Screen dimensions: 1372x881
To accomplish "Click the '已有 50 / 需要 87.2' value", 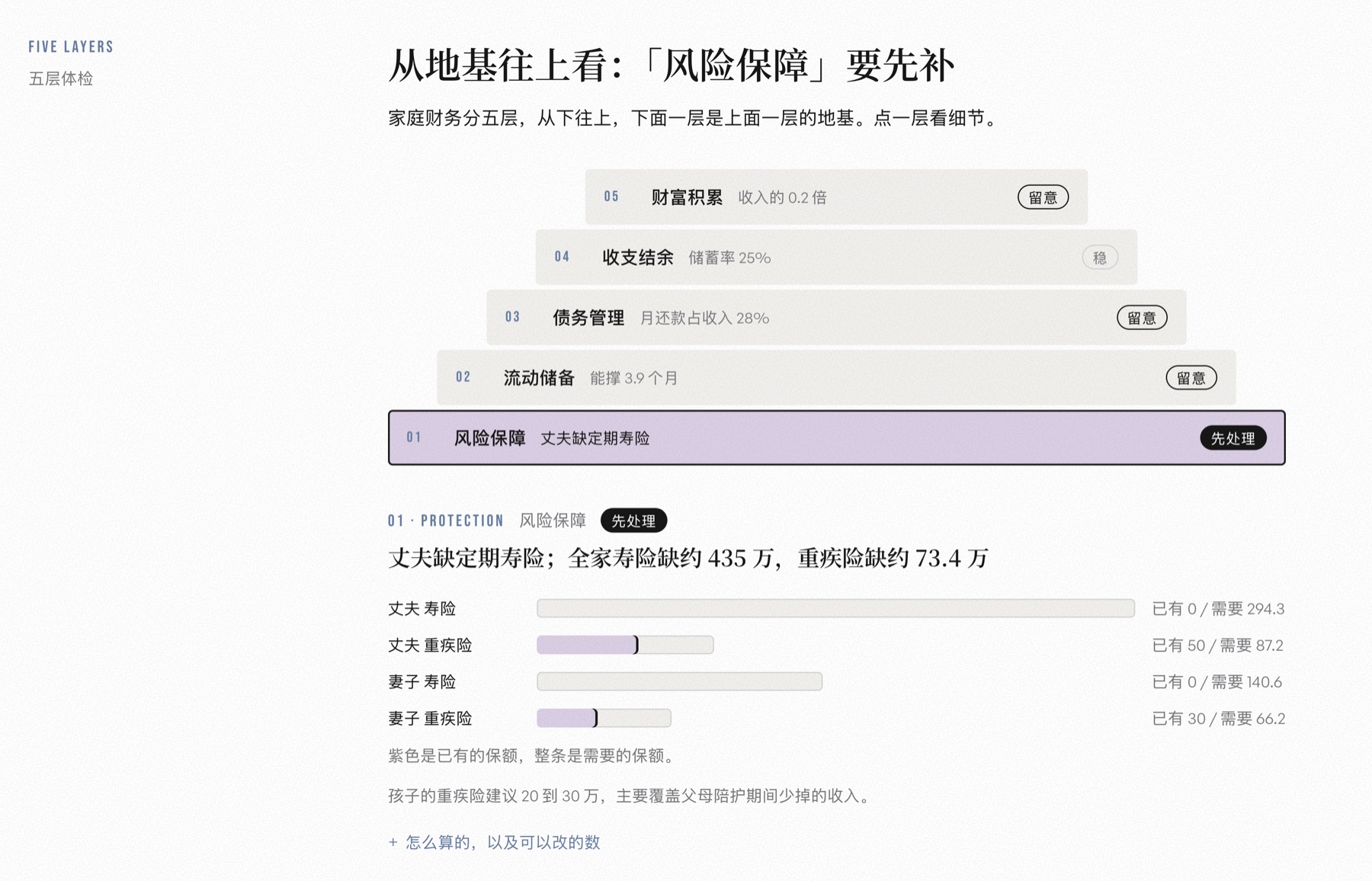I will (x=1217, y=646).
